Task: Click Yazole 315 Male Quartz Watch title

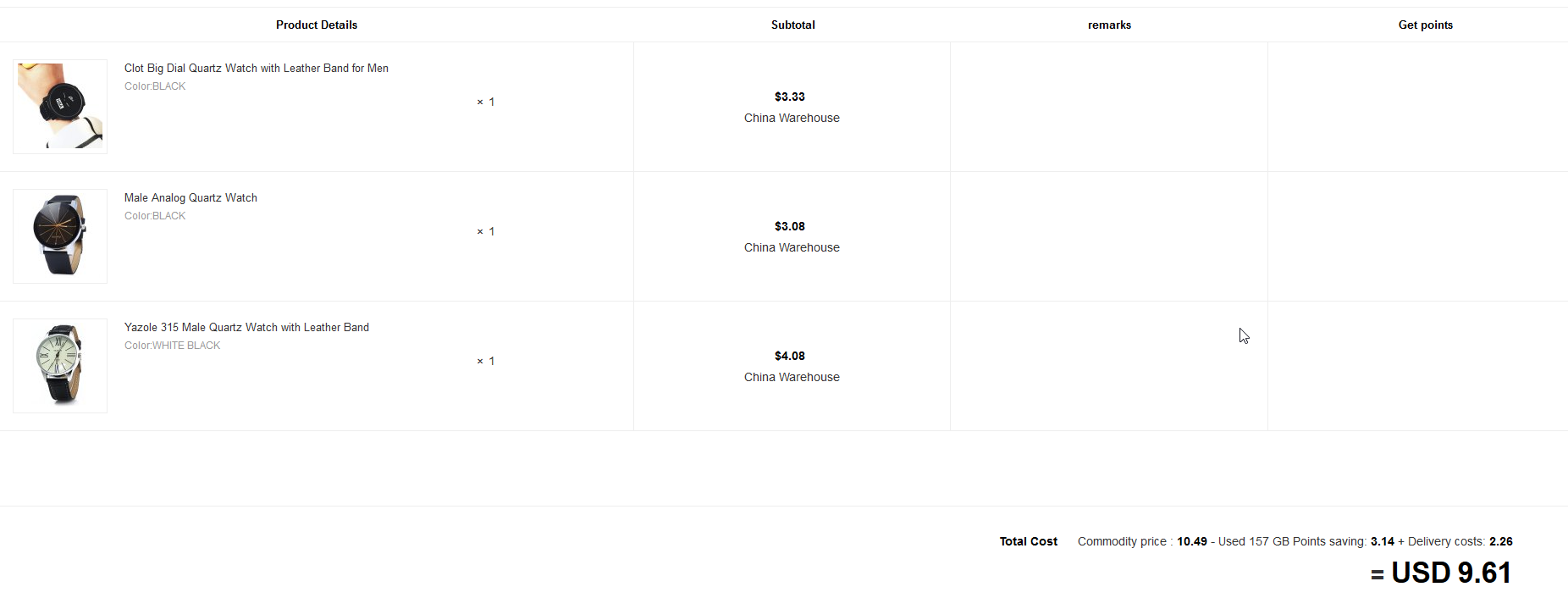Action: pyautogui.click(x=246, y=328)
